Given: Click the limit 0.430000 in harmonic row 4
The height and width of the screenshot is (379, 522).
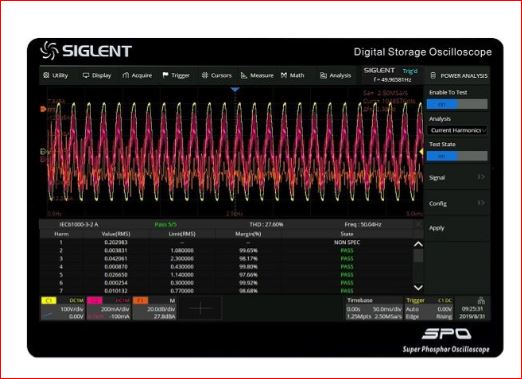Looking at the screenshot, I should click(x=182, y=267).
